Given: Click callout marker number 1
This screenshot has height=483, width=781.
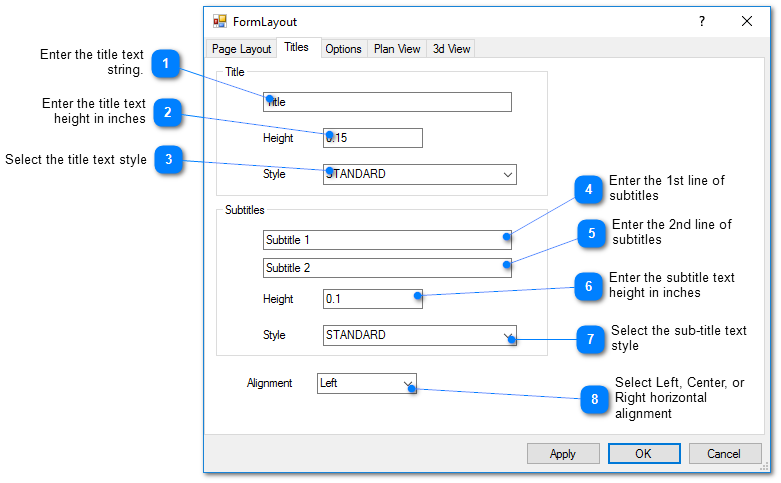Looking at the screenshot, I should click(x=166, y=65).
